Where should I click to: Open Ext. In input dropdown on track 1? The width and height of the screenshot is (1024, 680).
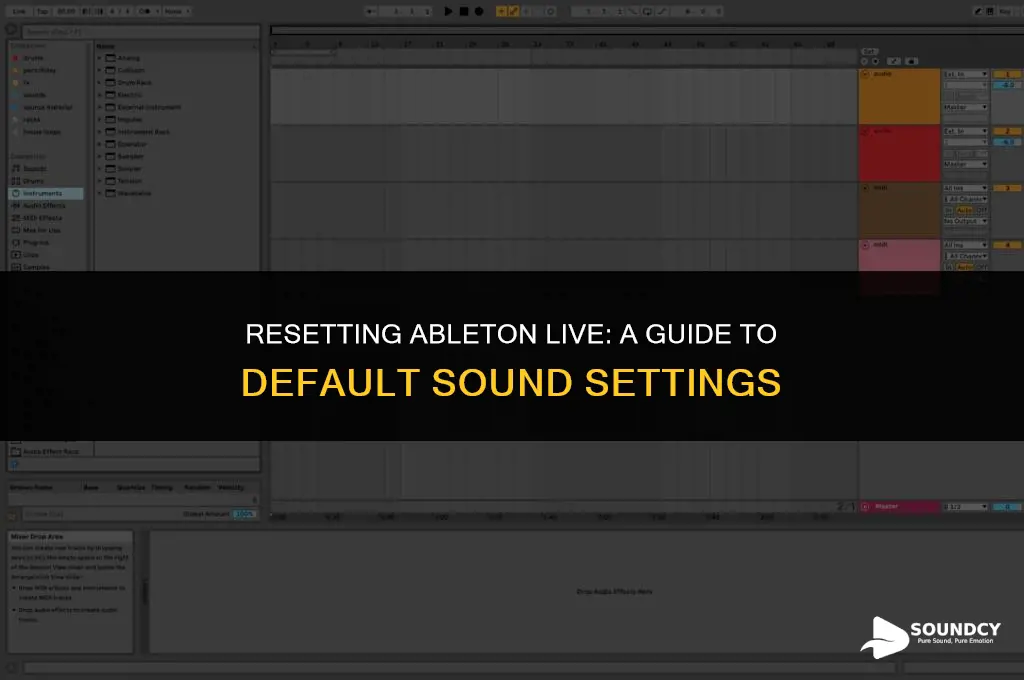(965, 74)
